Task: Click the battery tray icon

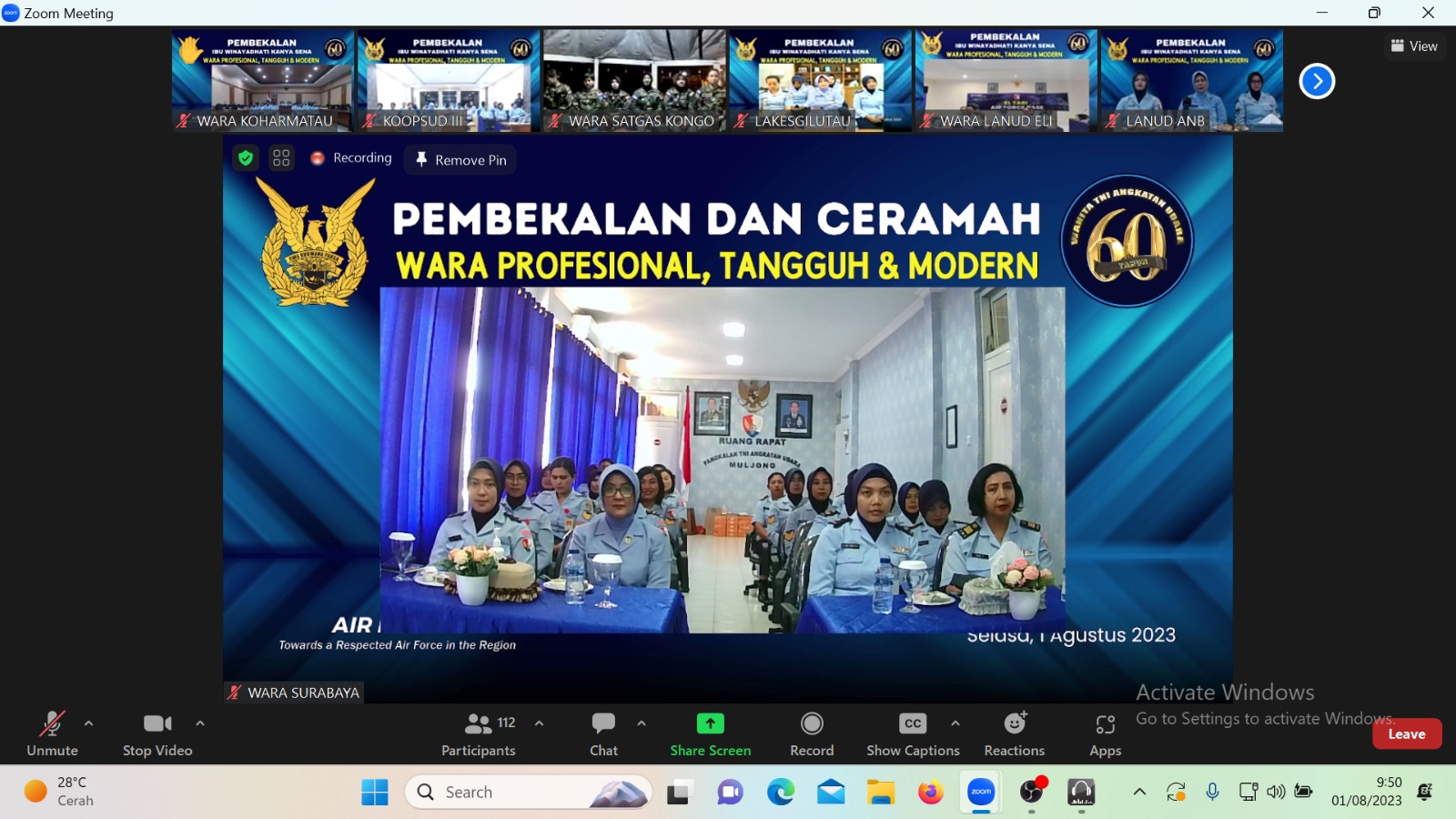Action: coord(1303,792)
